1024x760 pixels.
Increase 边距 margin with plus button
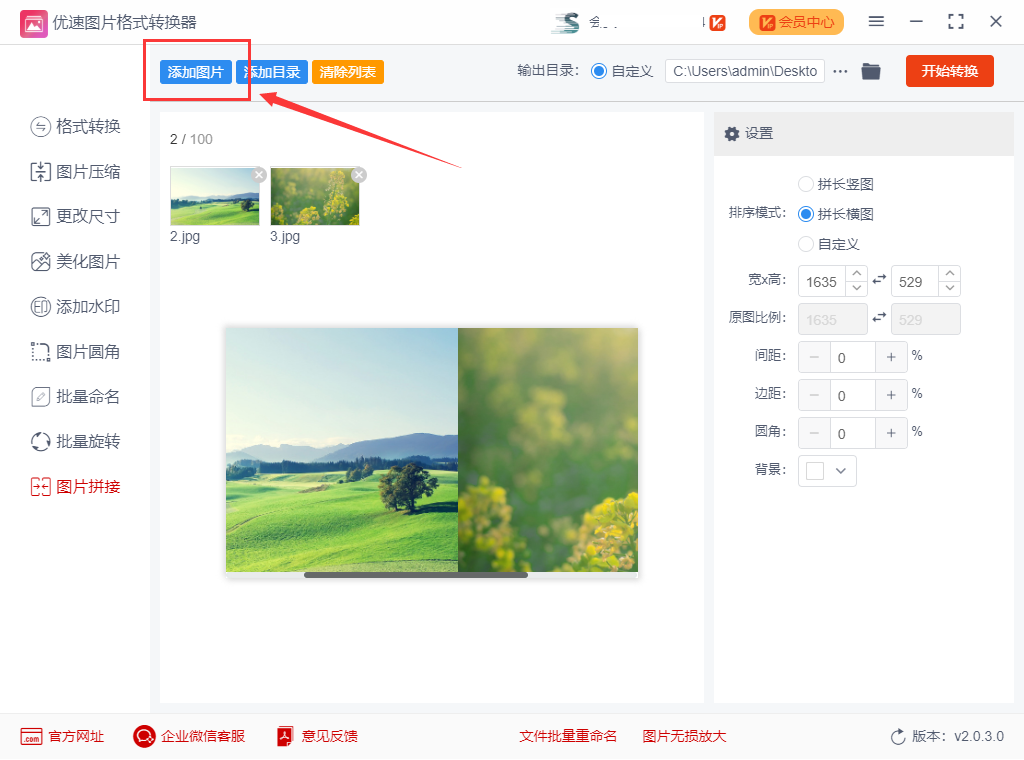(891, 395)
